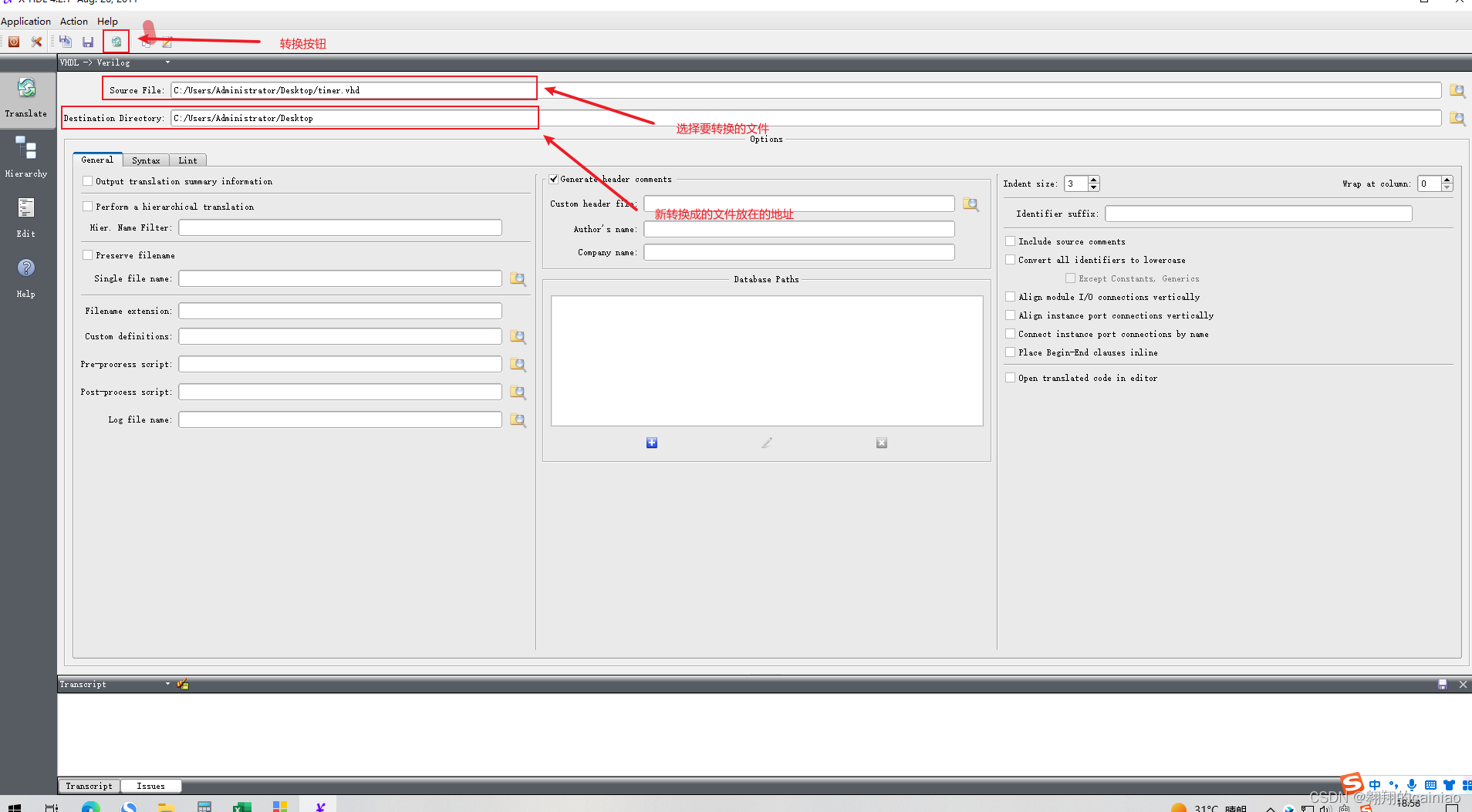Image resolution: width=1472 pixels, height=812 pixels.
Task: Browse for the Post-process script
Action: tap(518, 393)
